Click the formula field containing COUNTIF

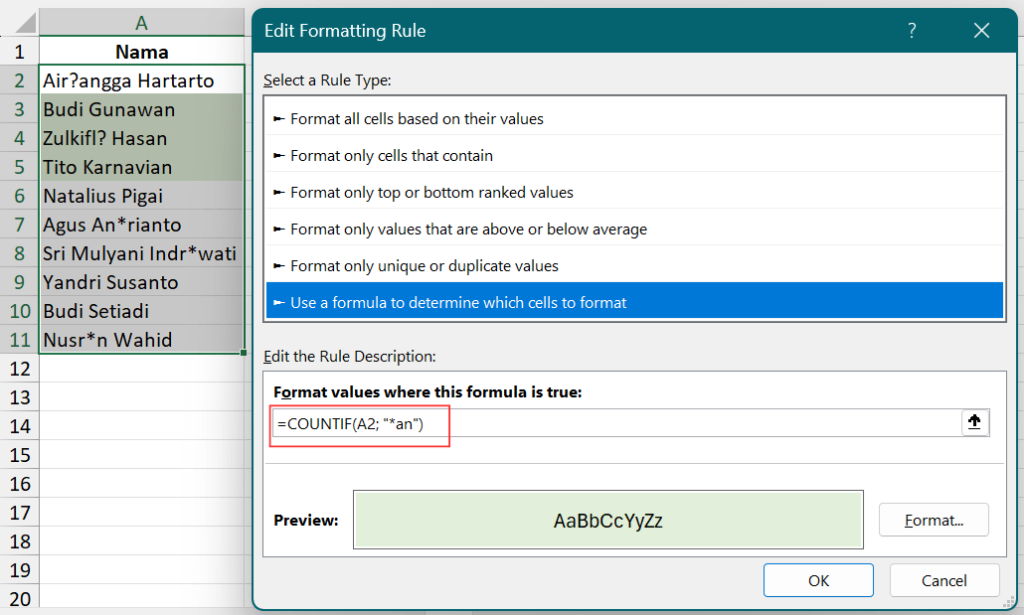click(x=358, y=425)
